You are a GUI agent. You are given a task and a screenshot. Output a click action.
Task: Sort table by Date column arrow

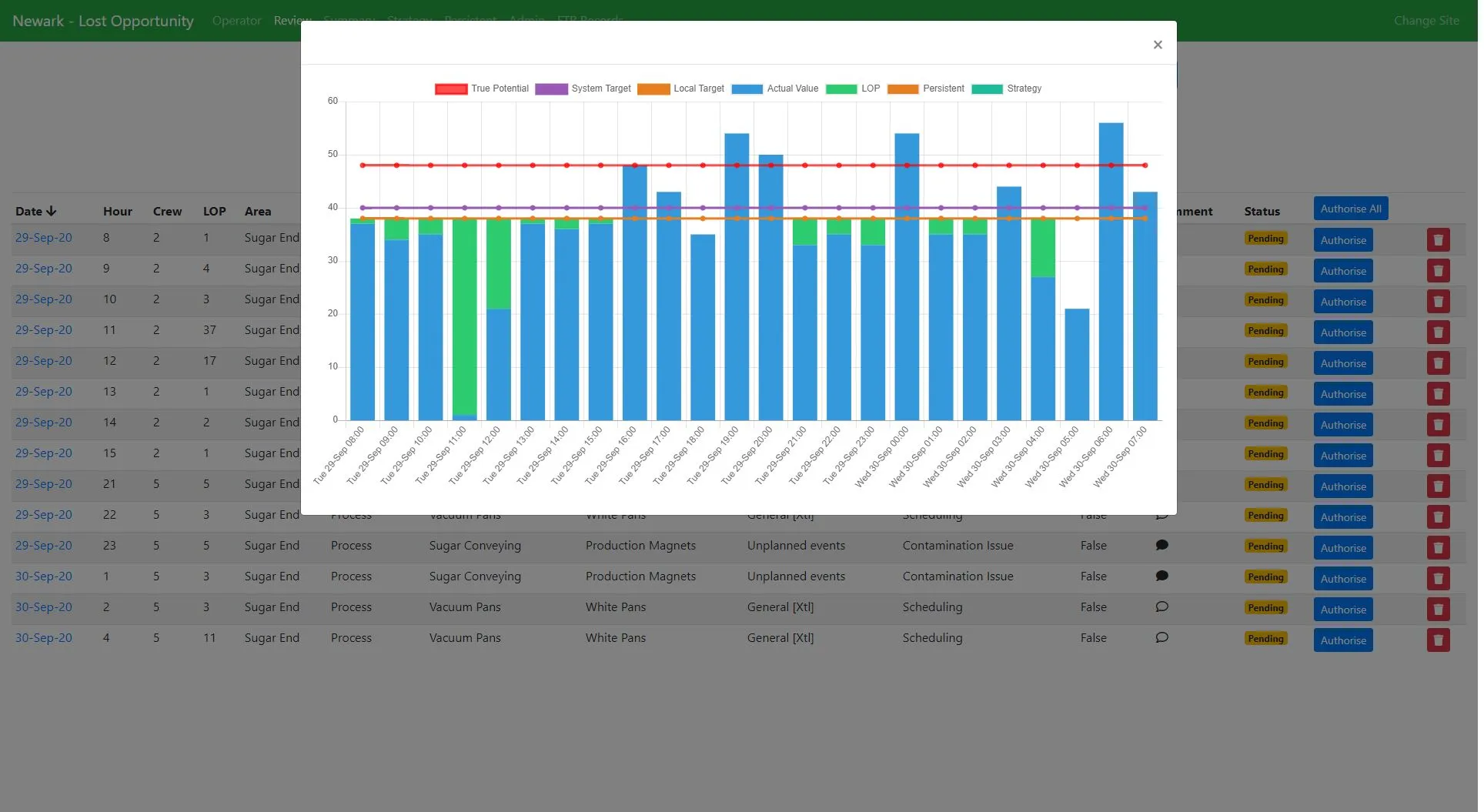[x=52, y=211]
